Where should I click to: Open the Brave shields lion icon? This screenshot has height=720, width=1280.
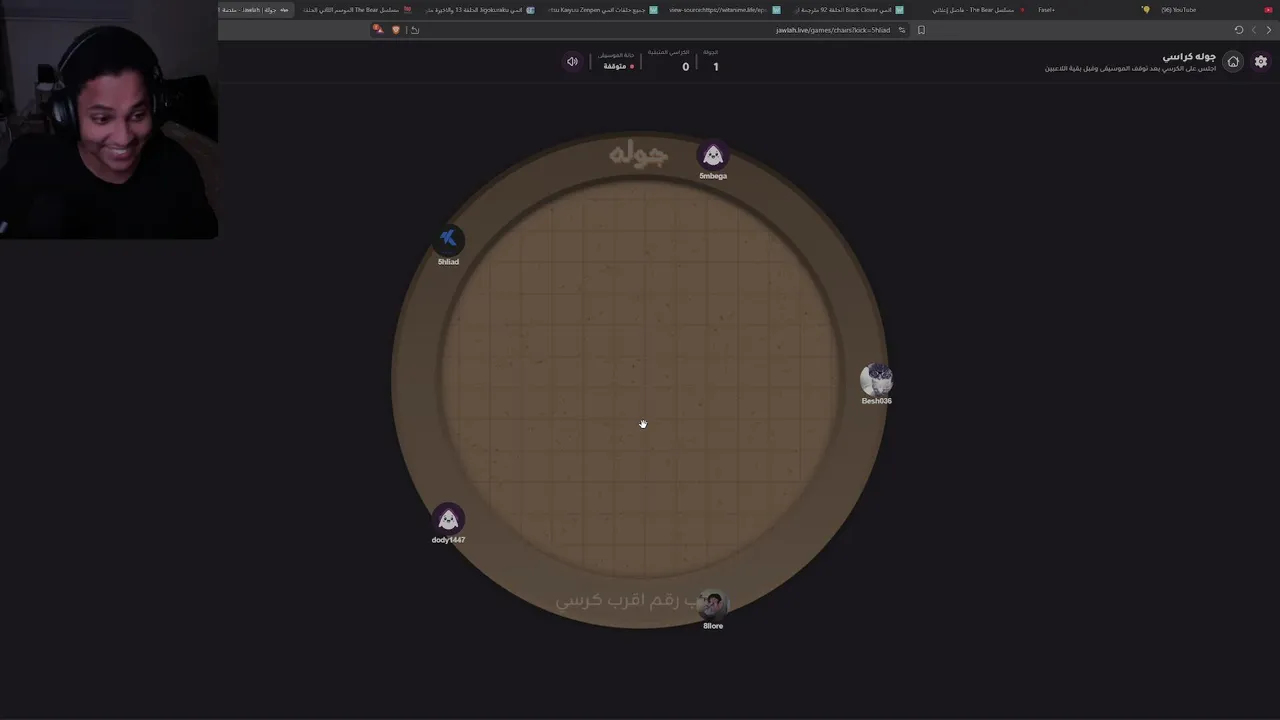[x=395, y=30]
